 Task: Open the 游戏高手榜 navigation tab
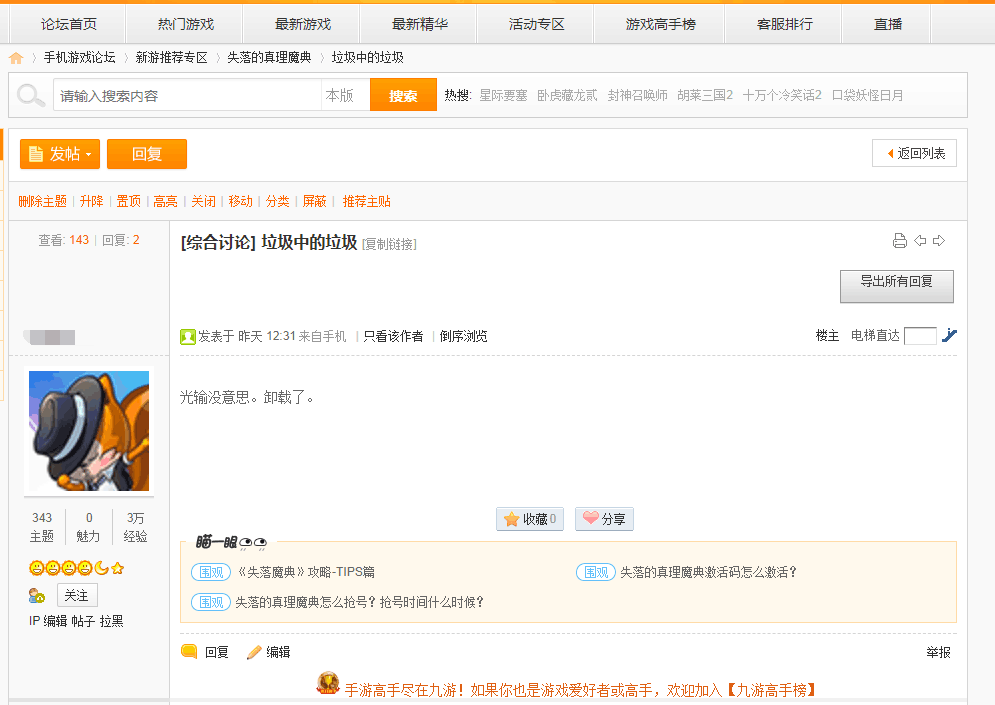point(660,24)
